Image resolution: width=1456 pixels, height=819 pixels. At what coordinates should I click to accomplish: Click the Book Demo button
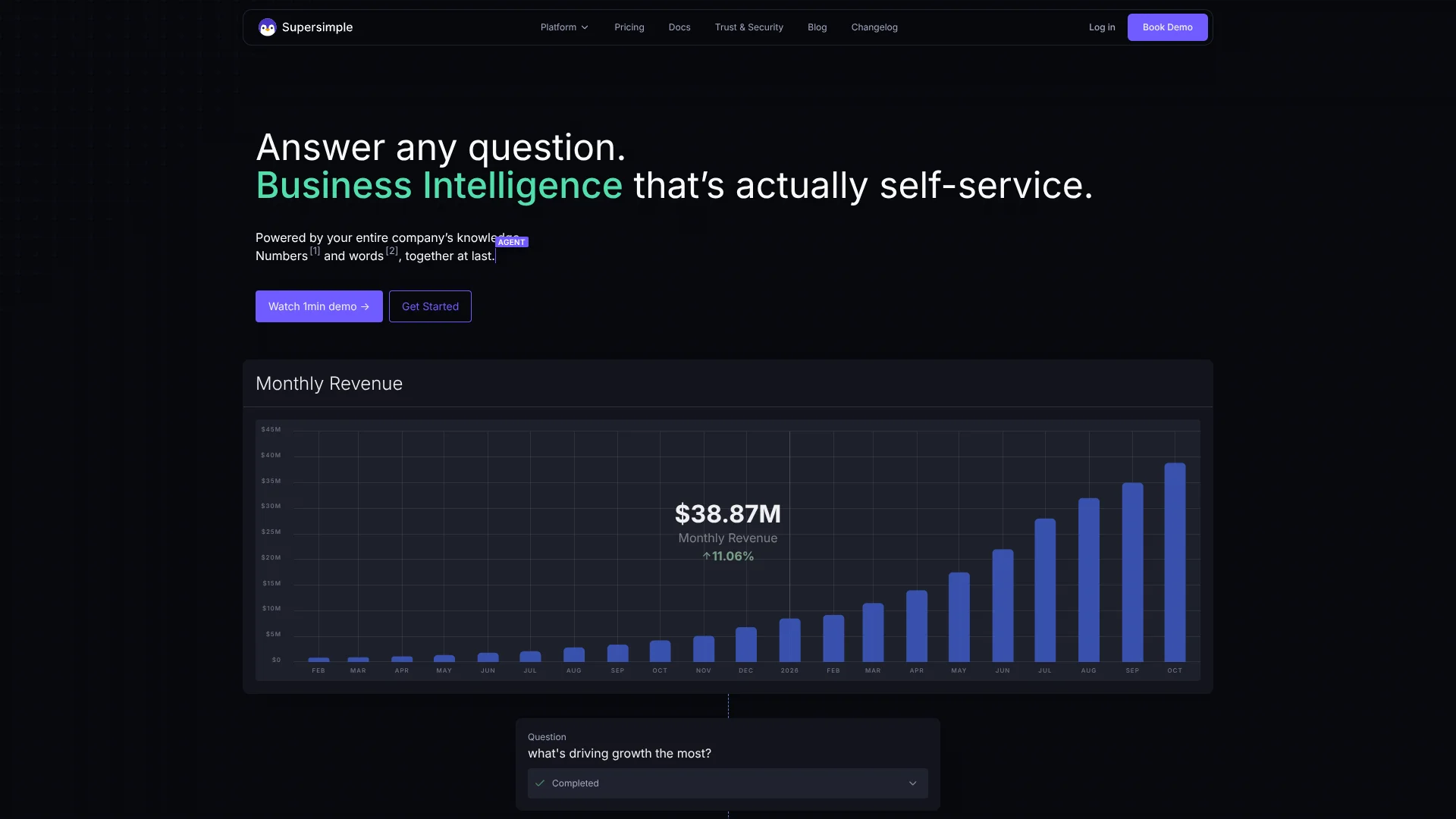click(x=1168, y=27)
